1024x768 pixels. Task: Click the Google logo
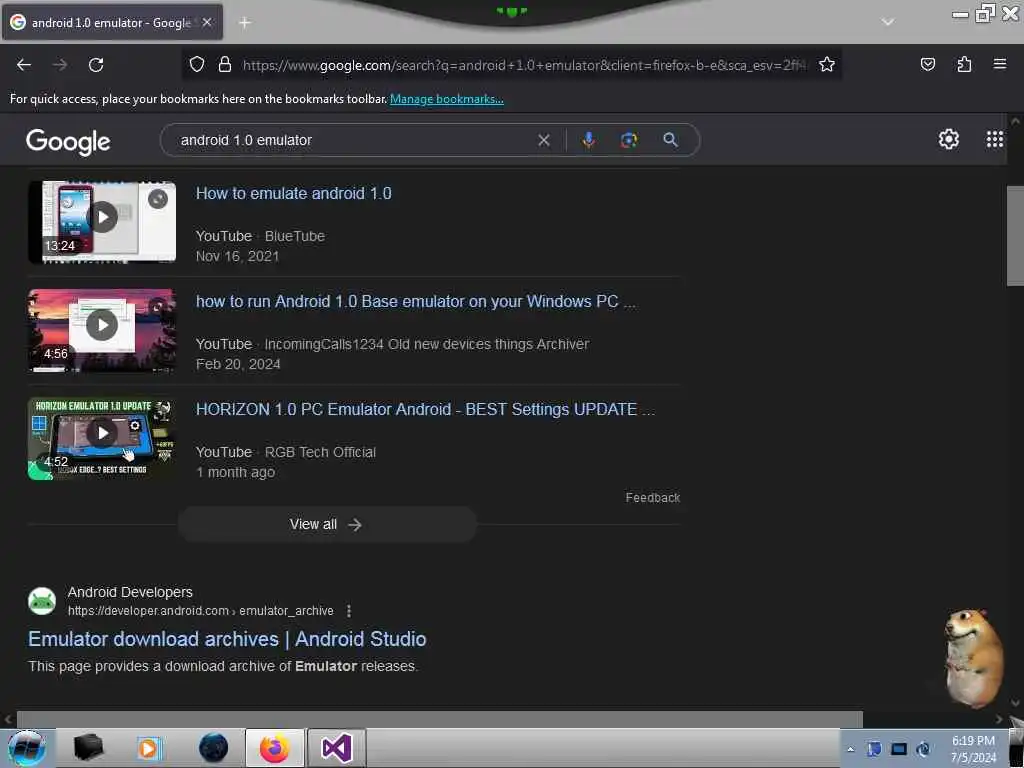click(68, 141)
